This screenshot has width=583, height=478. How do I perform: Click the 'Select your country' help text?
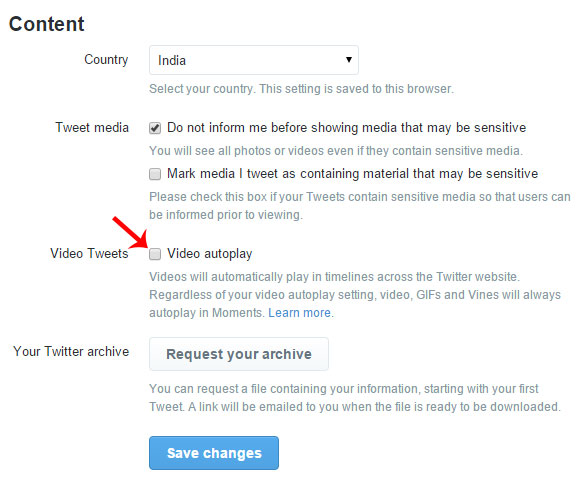(x=302, y=89)
